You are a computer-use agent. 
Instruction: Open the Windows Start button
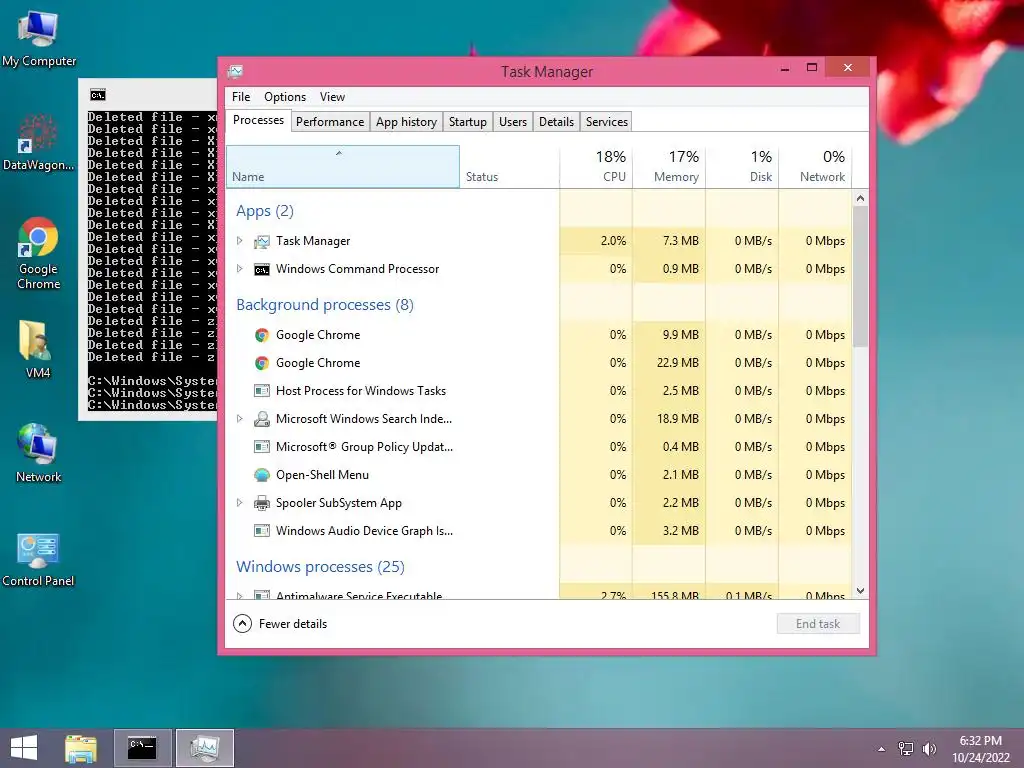pyautogui.click(x=24, y=748)
